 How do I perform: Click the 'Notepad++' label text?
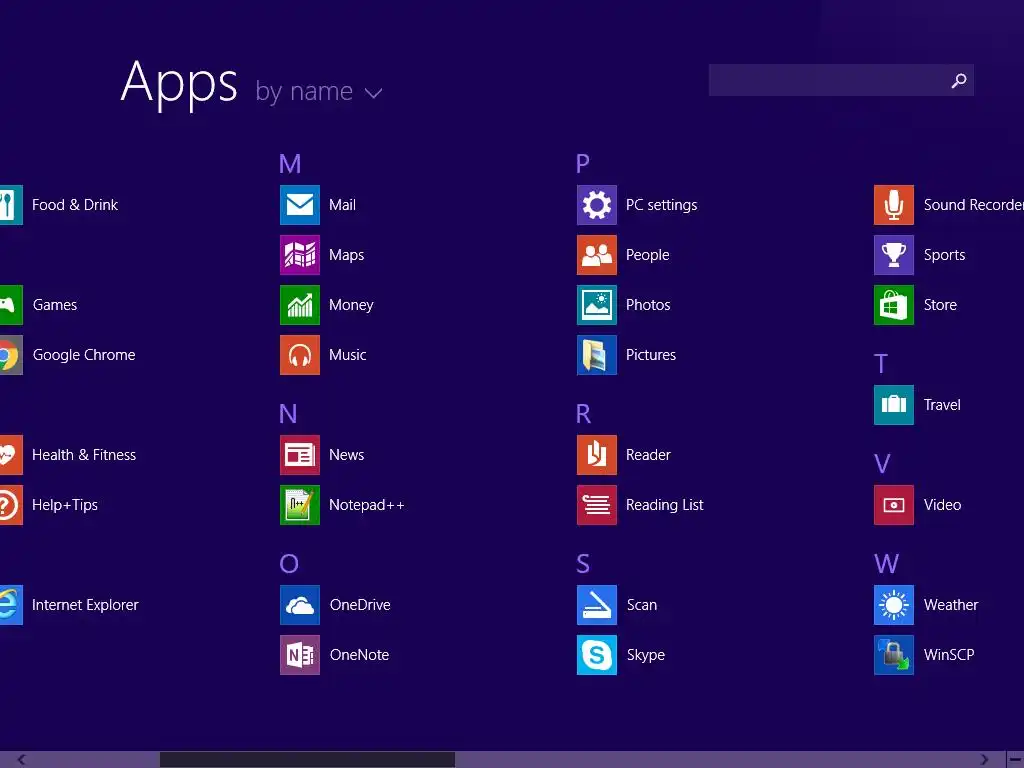pyautogui.click(x=366, y=505)
